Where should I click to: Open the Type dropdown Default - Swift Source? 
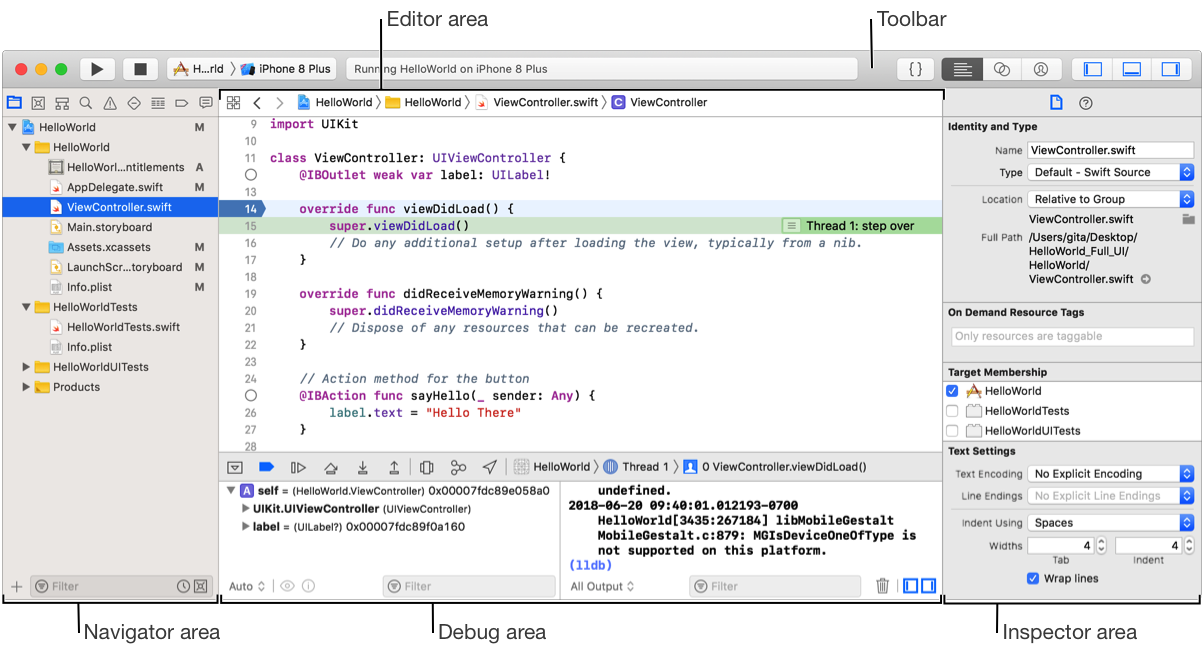tap(1111, 172)
